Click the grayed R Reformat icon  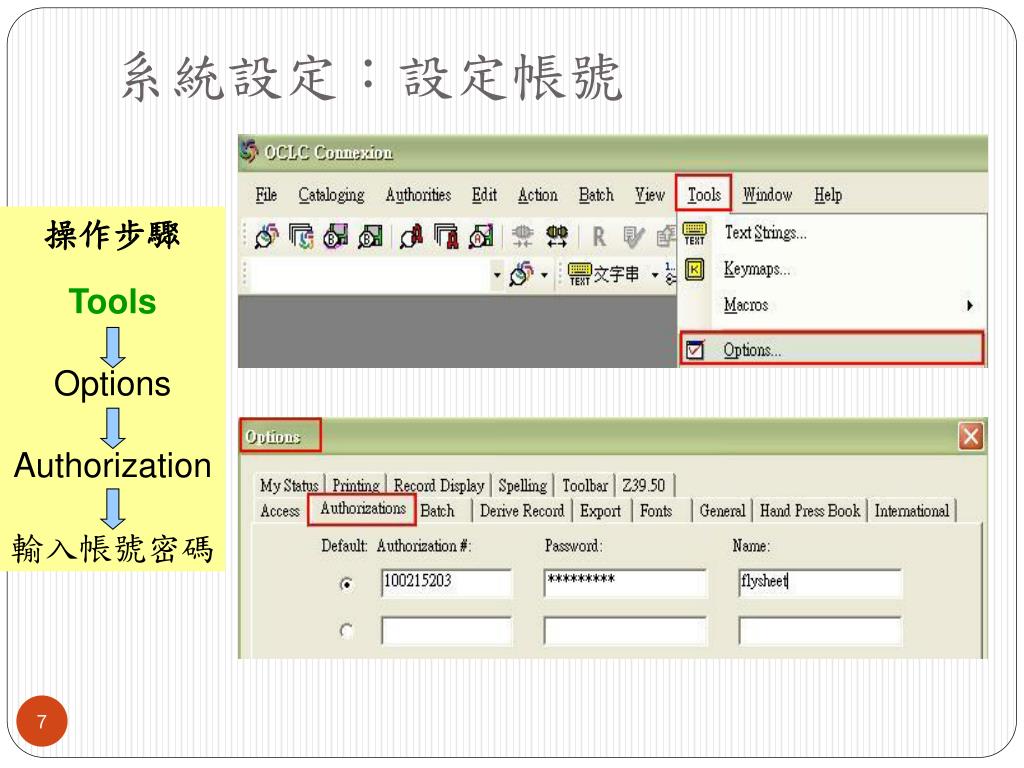[598, 236]
